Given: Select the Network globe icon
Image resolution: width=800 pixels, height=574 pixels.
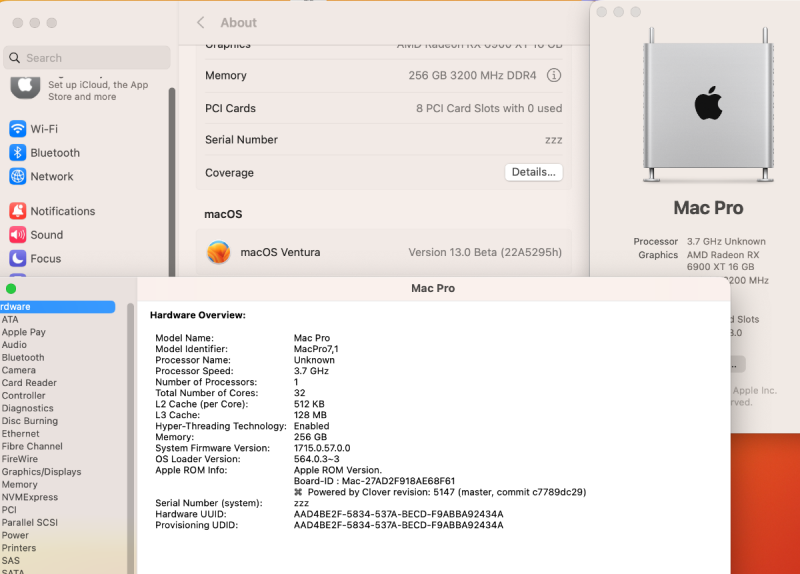Looking at the screenshot, I should coord(17,176).
